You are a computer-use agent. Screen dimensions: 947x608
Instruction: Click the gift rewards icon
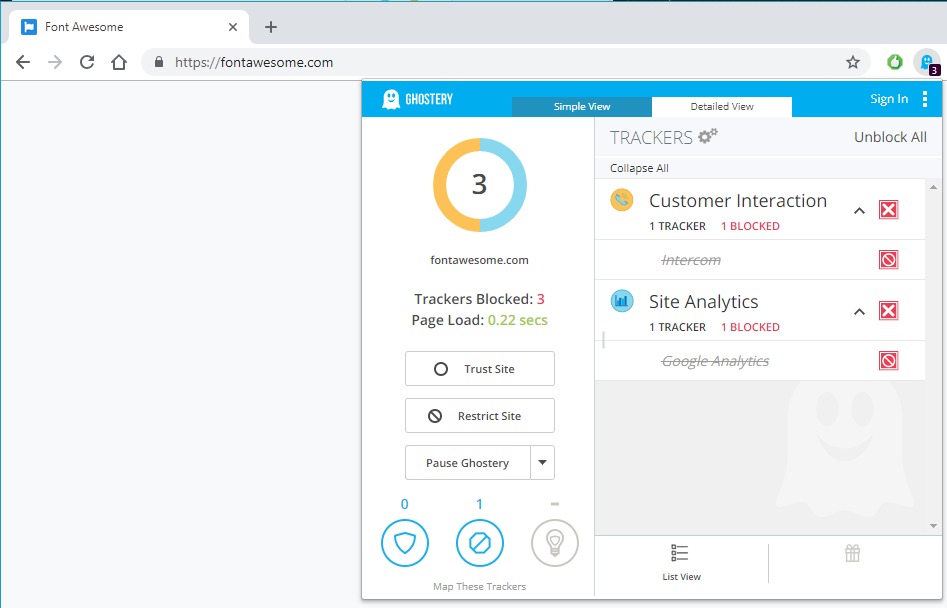tap(852, 553)
